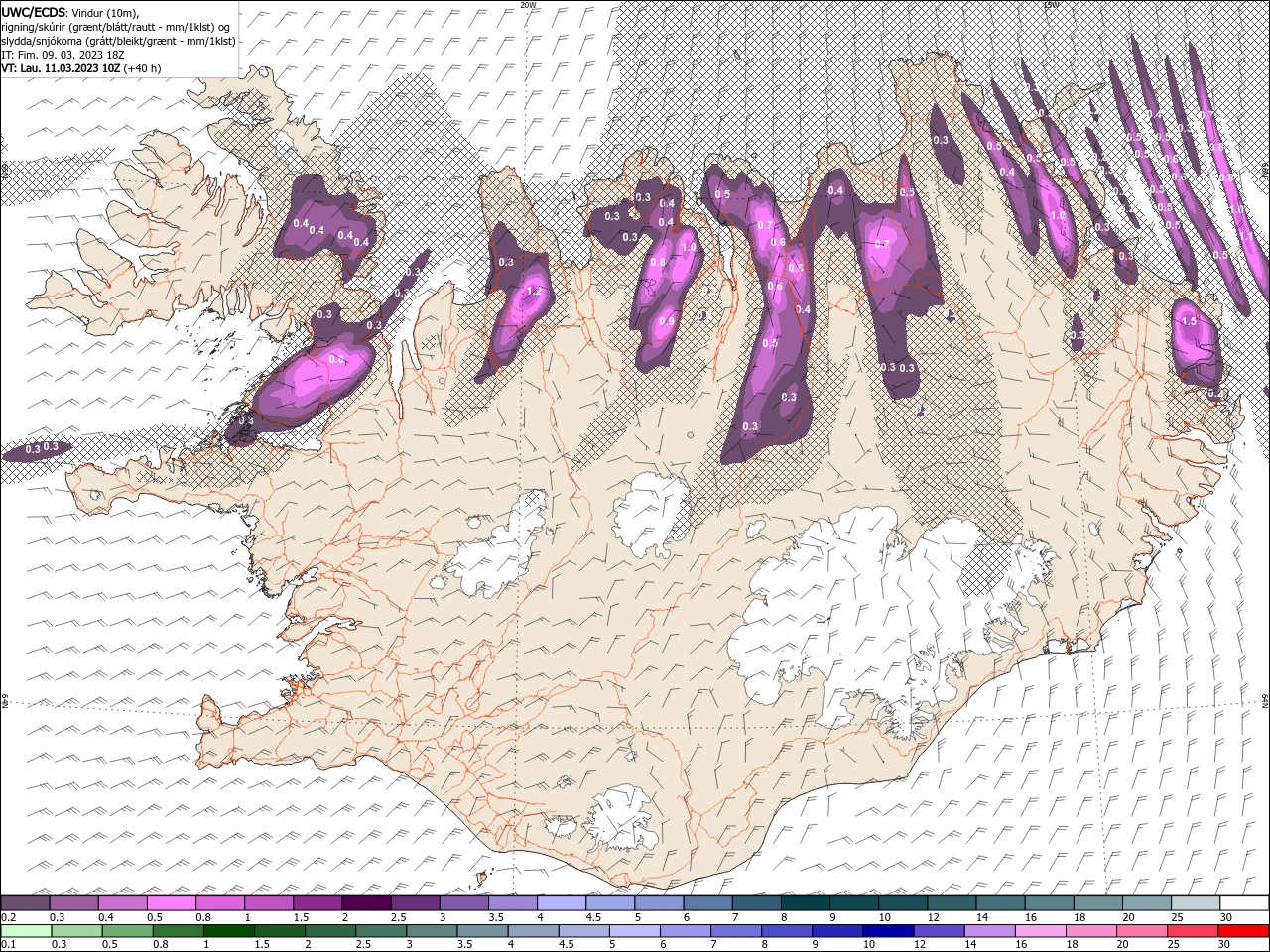Click the 20W longitude label
This screenshot has height=952, width=1270.
click(x=528, y=5)
